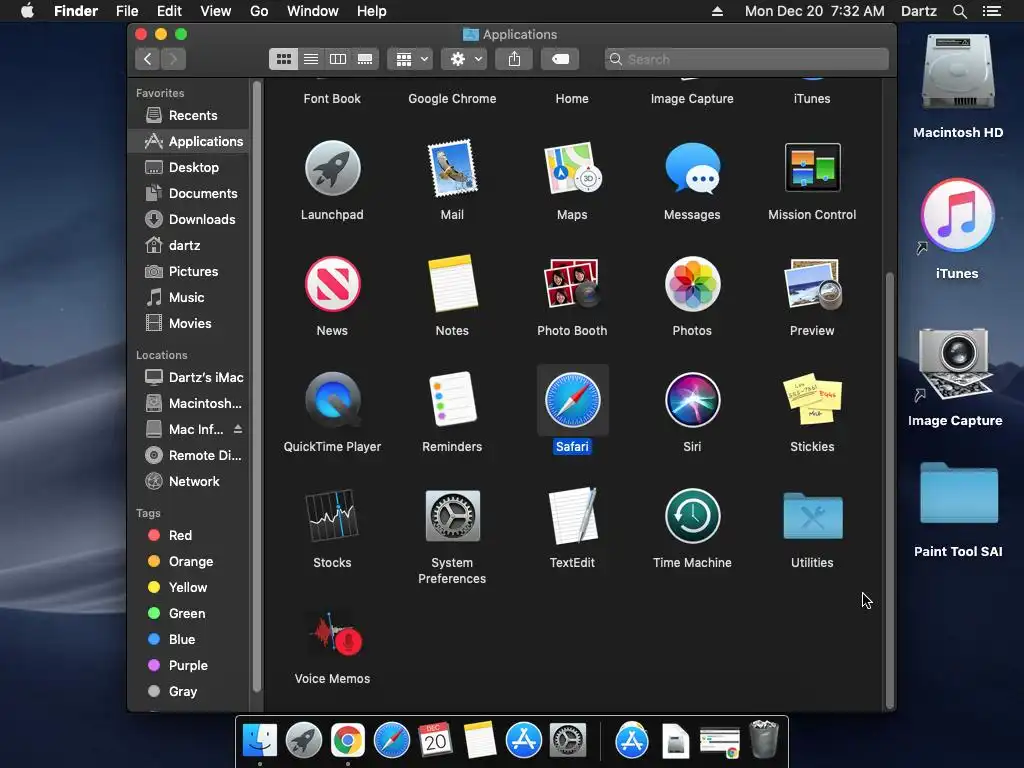This screenshot has width=1024, height=768.
Task: Filter by the Green tag
Action: point(189,613)
